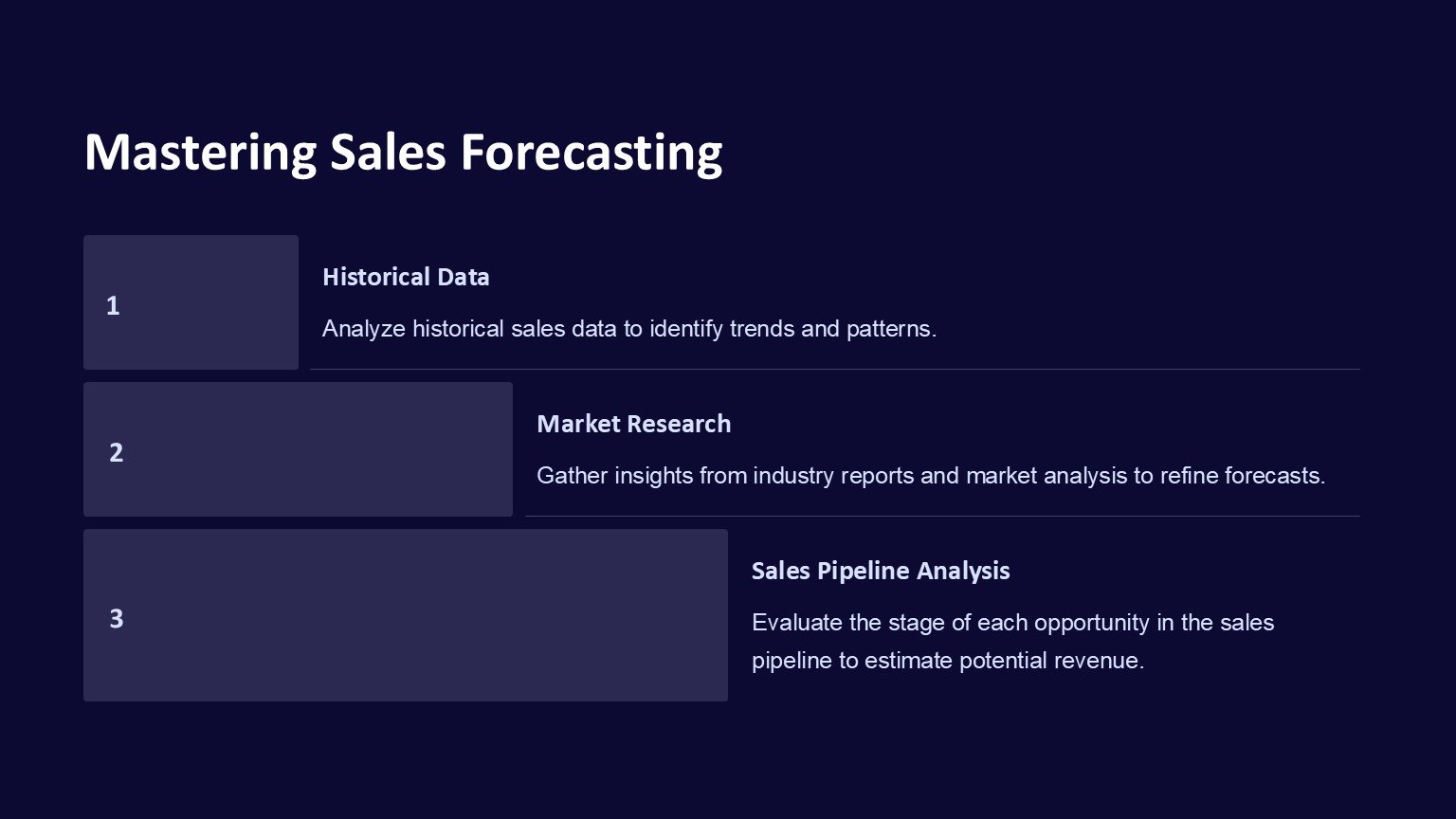Click the "pipeline to estimate potential revenue" line
The image size is (1456, 819).
point(947,661)
